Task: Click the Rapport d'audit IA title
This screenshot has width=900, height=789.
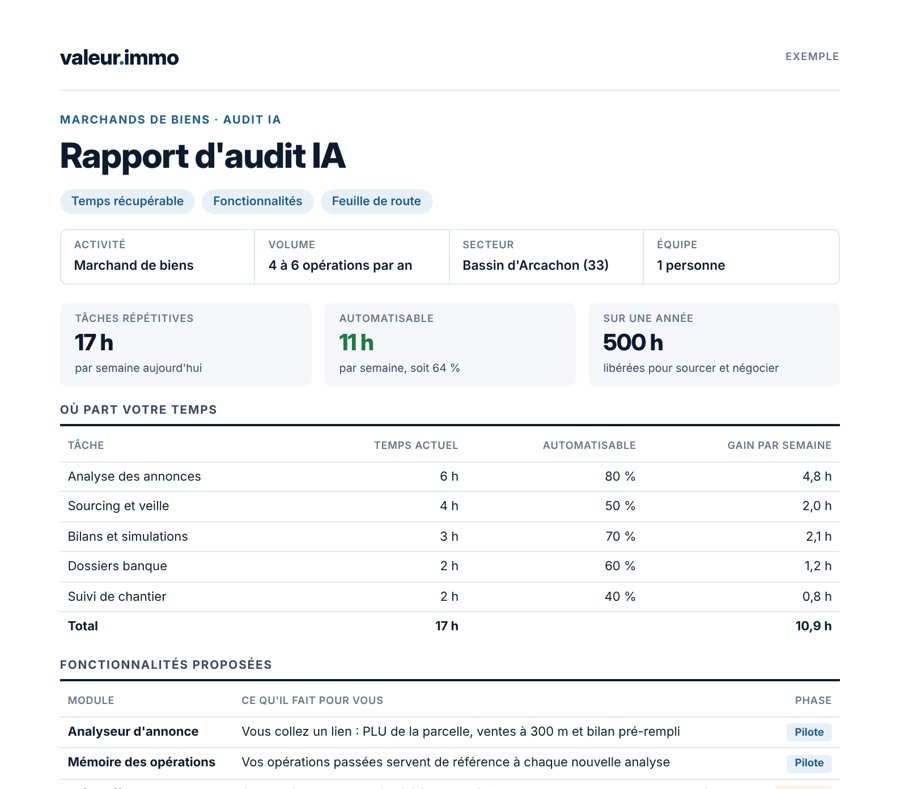Action: [203, 156]
